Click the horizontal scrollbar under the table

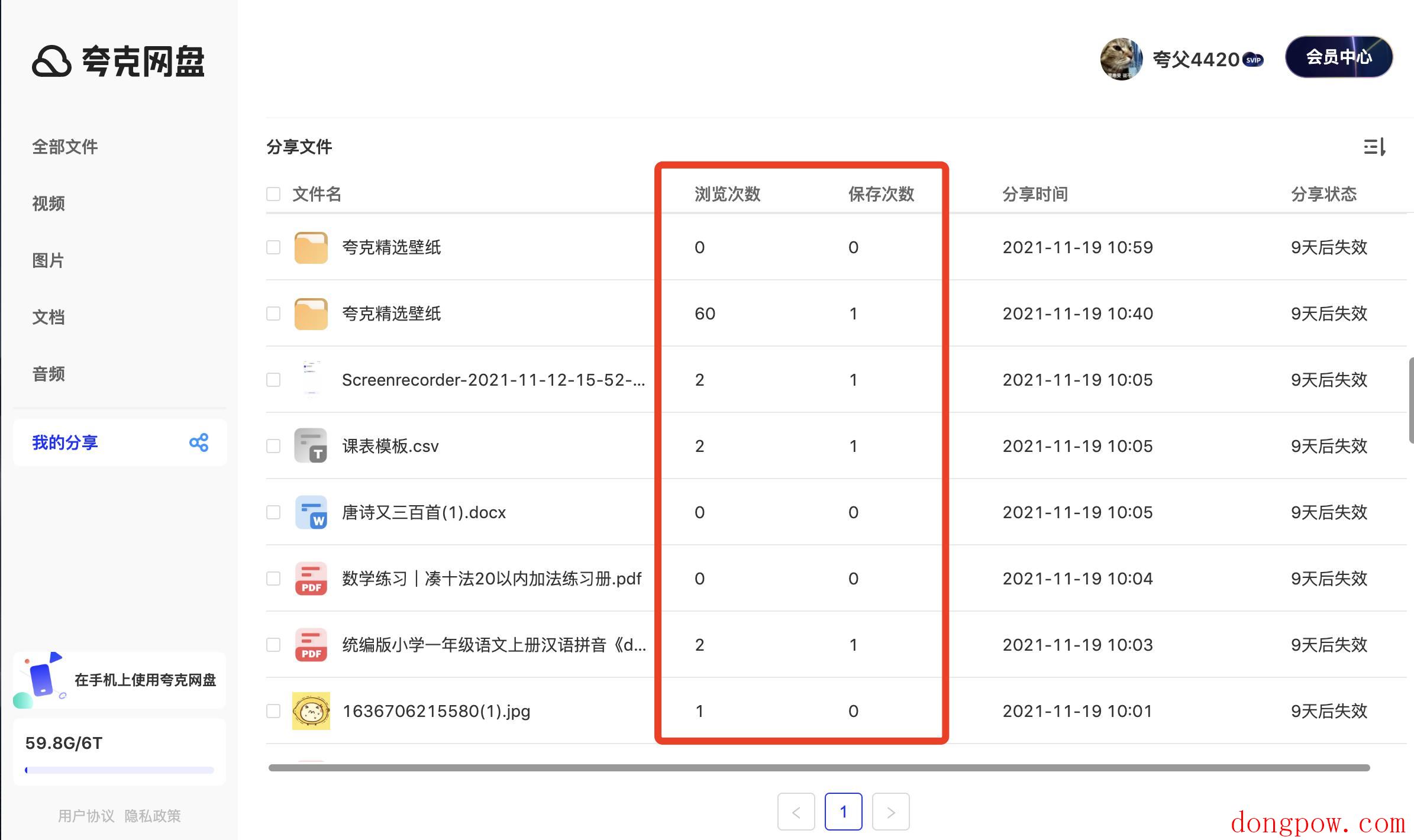(x=819, y=768)
